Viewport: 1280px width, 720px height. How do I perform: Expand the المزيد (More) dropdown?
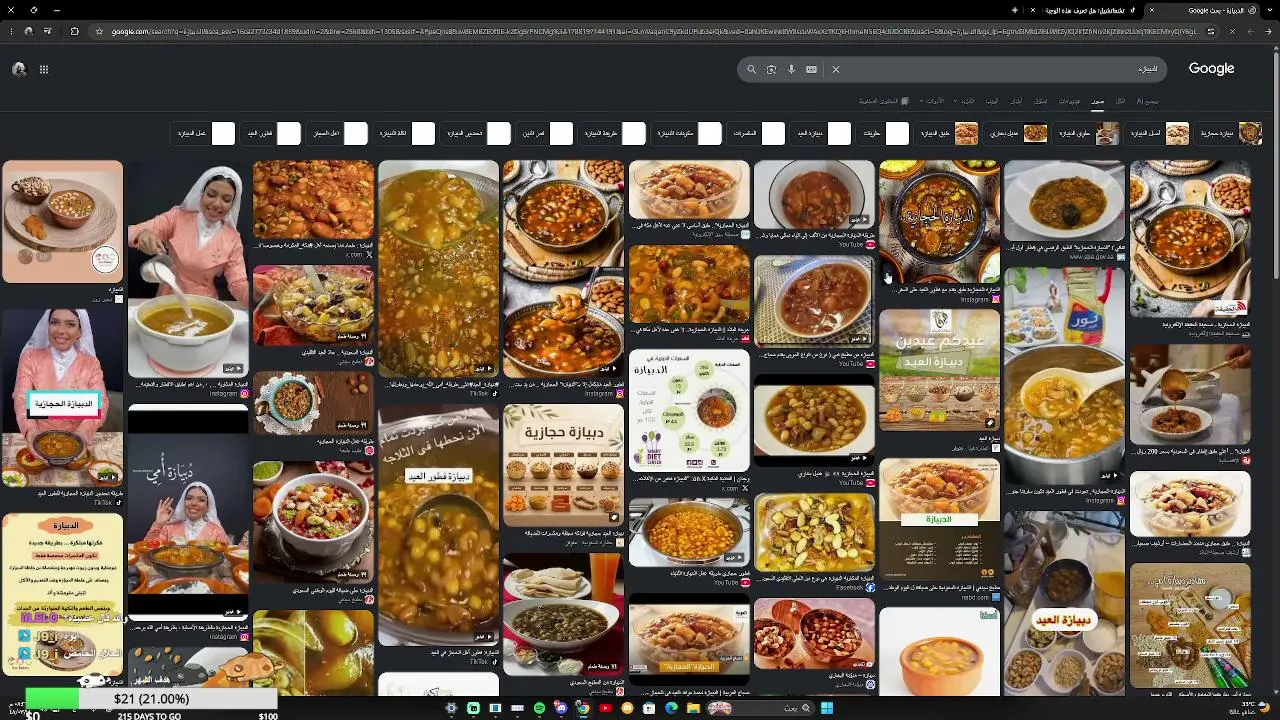[966, 101]
